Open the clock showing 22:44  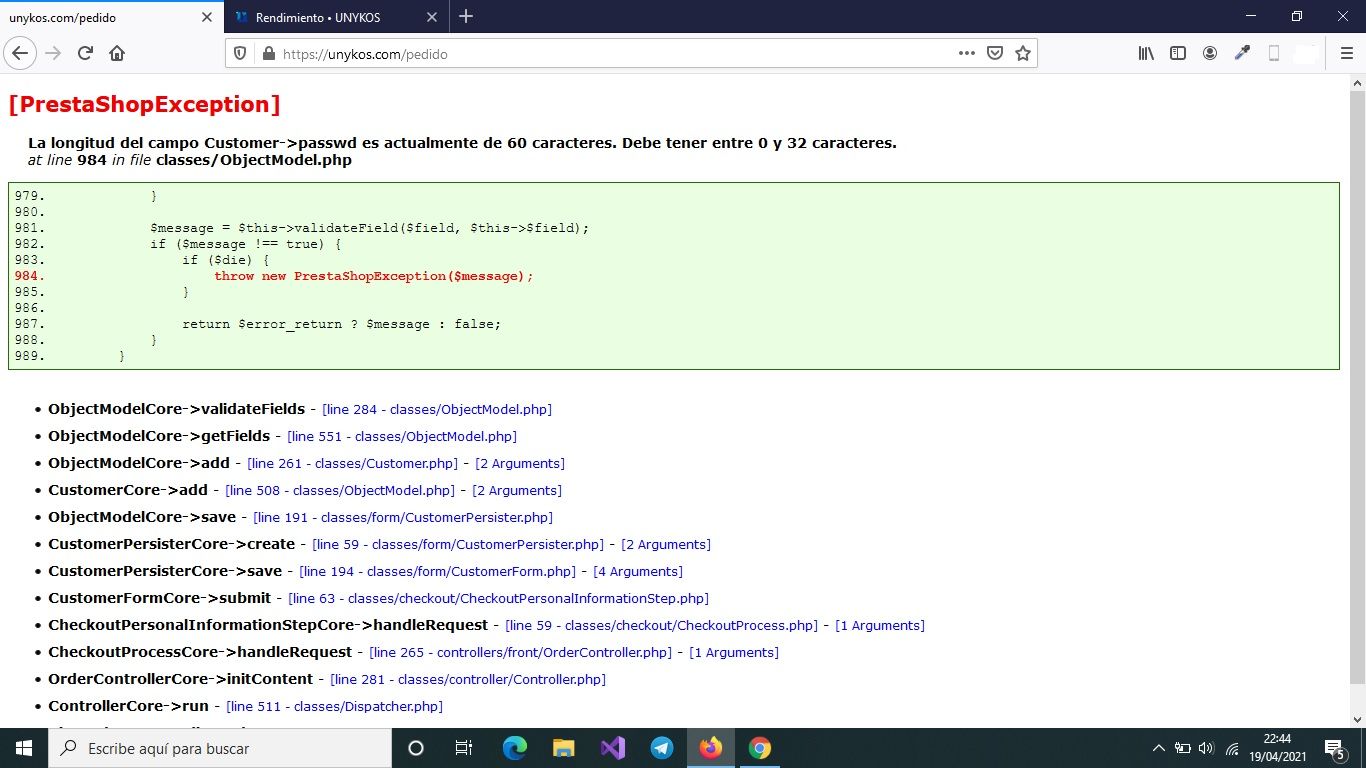[1277, 748]
